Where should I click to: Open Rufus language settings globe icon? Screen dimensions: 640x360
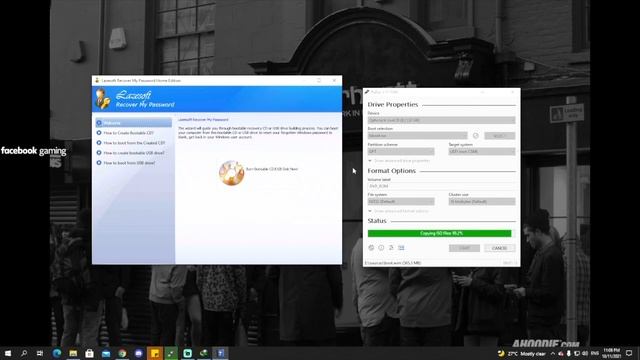(x=371, y=248)
